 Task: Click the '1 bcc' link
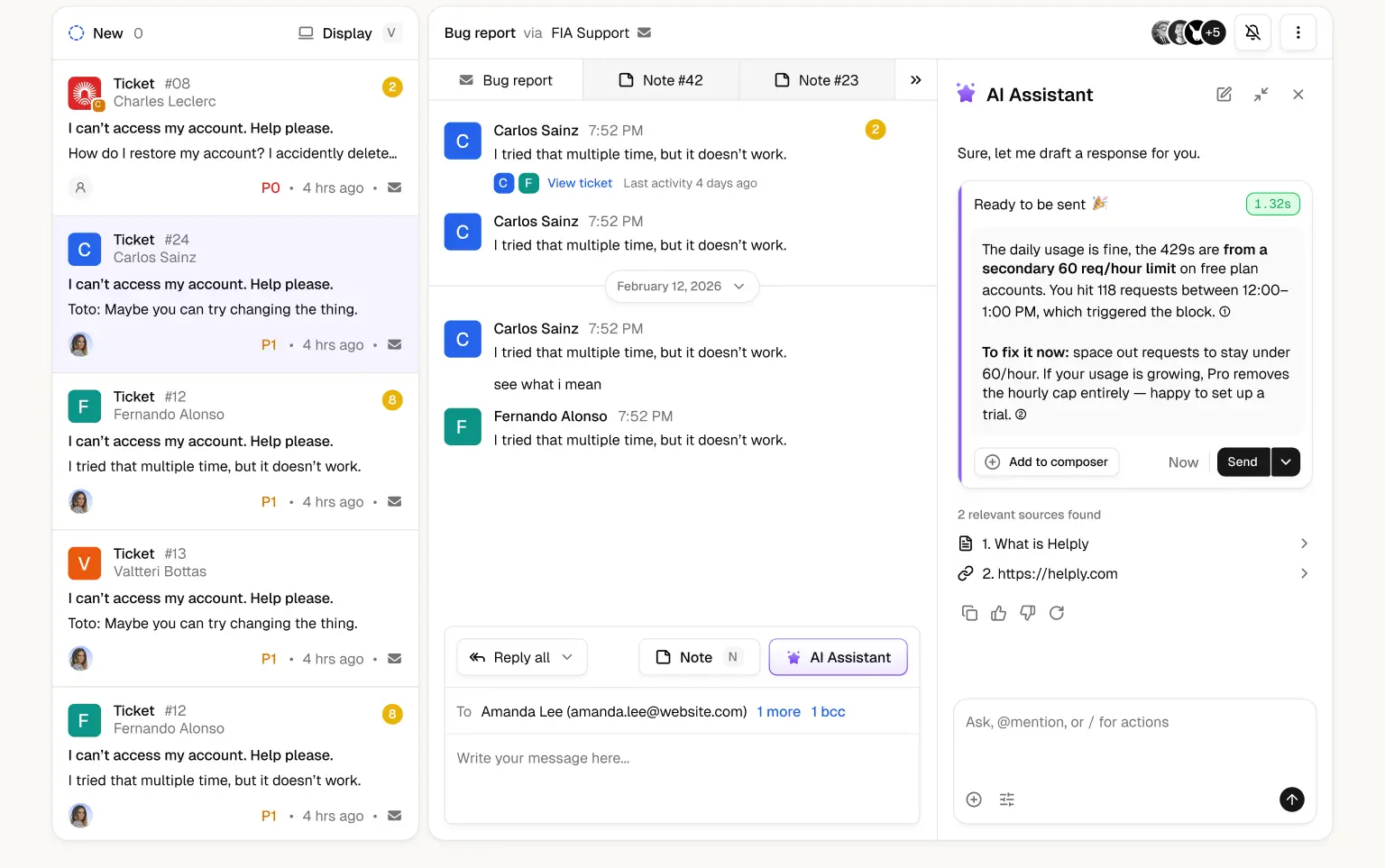828,712
